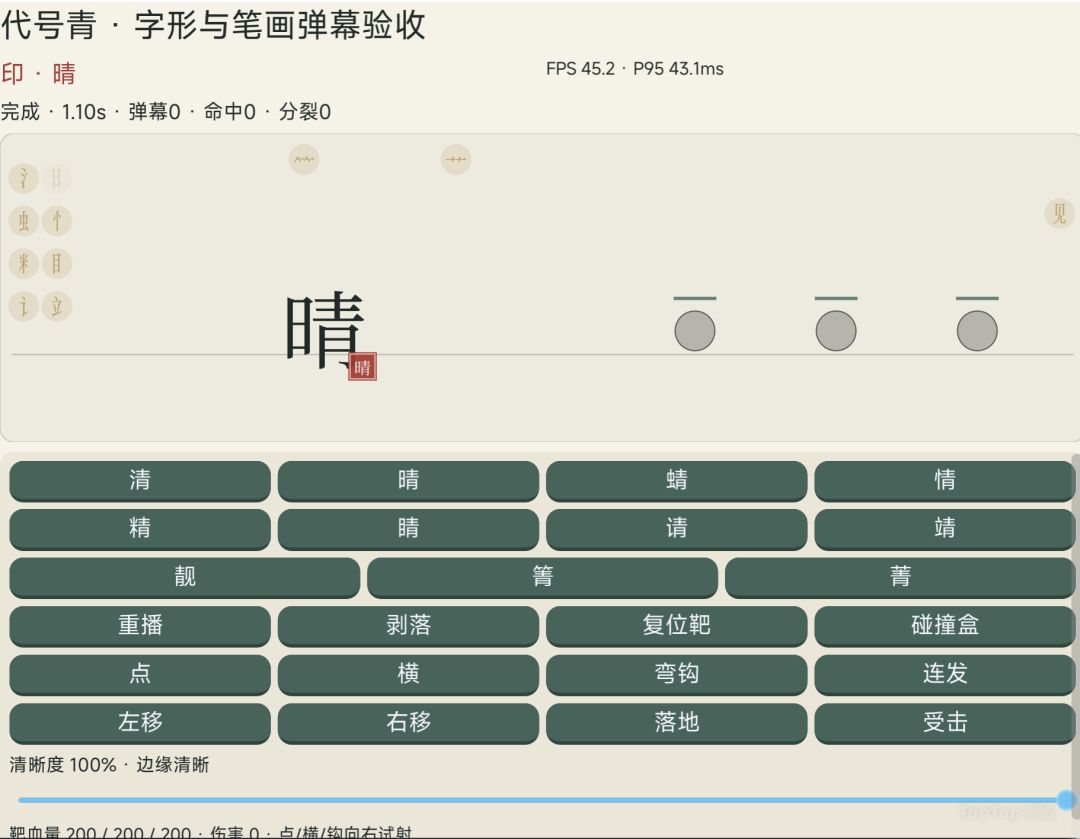
Task: Click the 右移 move-right button
Action: [408, 723]
